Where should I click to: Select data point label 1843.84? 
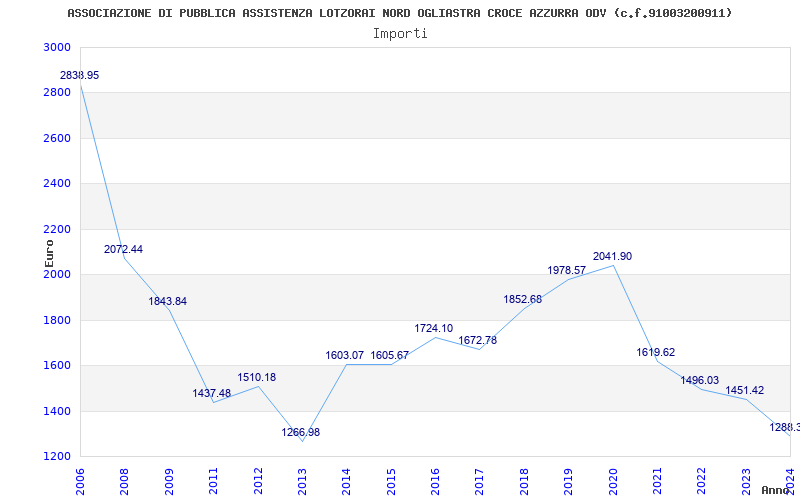168,302
